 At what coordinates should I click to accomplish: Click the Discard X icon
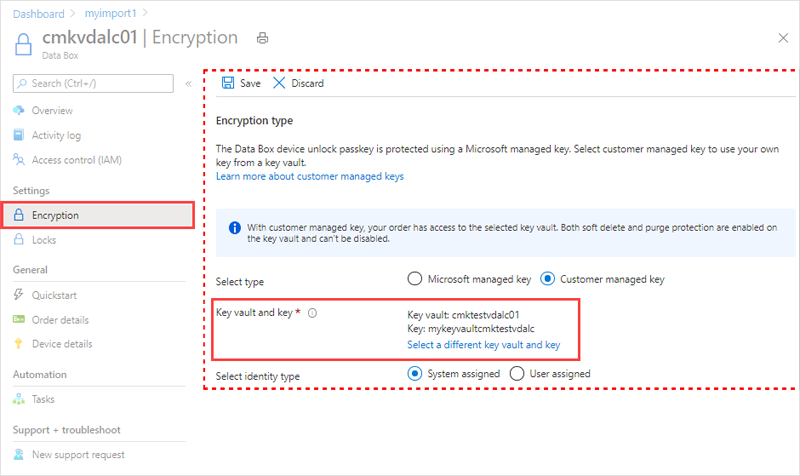279,83
